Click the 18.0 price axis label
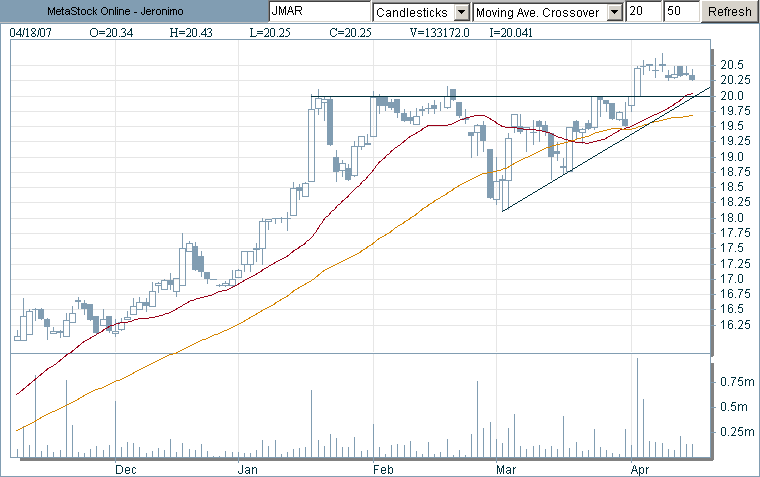Image resolution: width=760 pixels, height=477 pixels. coord(732,218)
